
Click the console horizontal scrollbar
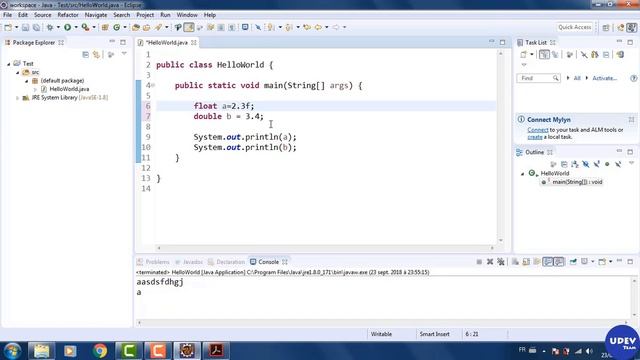click(x=383, y=323)
